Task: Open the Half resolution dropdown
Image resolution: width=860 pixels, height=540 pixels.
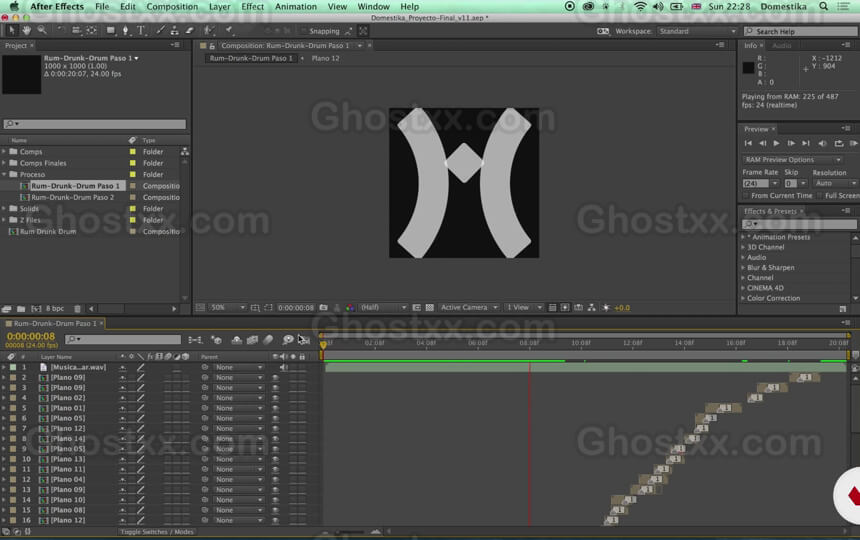Action: coord(383,308)
